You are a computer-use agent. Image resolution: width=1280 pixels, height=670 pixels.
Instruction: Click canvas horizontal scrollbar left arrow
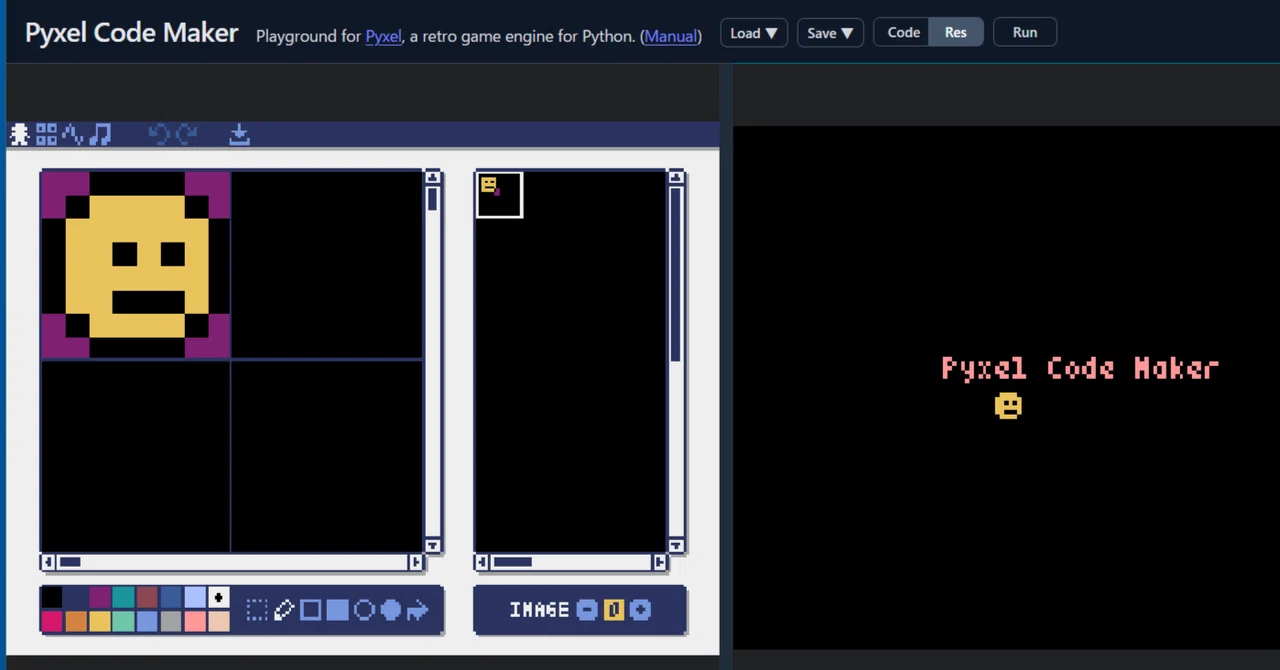(48, 562)
